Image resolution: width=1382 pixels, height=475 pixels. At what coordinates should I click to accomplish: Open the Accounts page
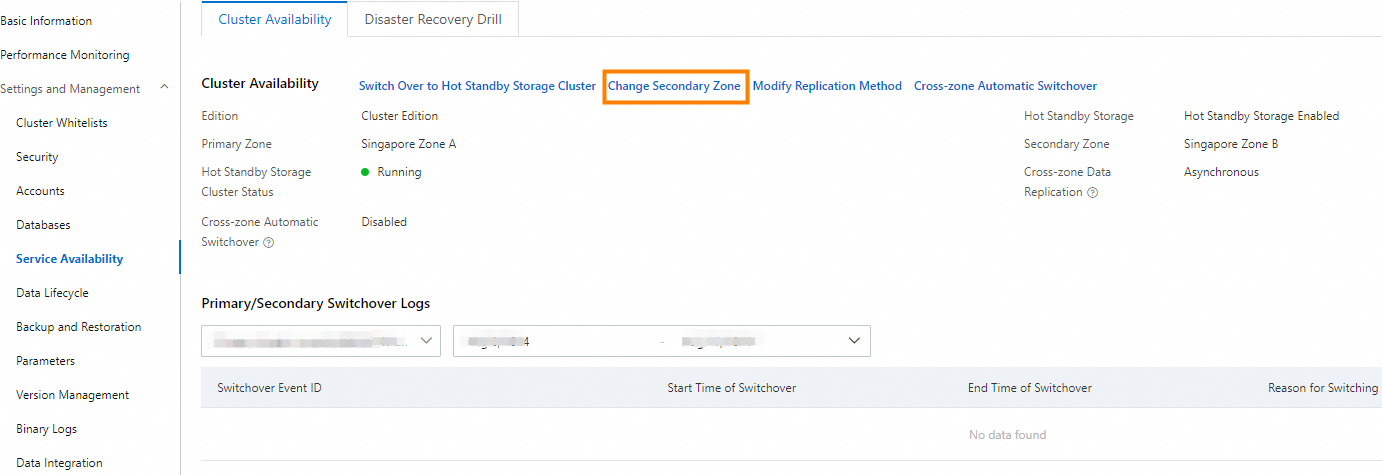pyautogui.click(x=40, y=191)
